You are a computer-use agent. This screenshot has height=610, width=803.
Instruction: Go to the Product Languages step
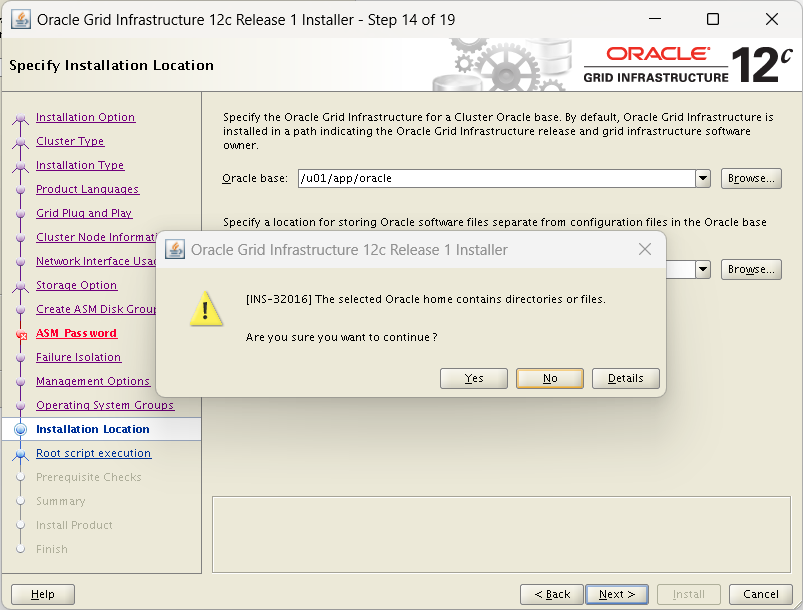(88, 190)
